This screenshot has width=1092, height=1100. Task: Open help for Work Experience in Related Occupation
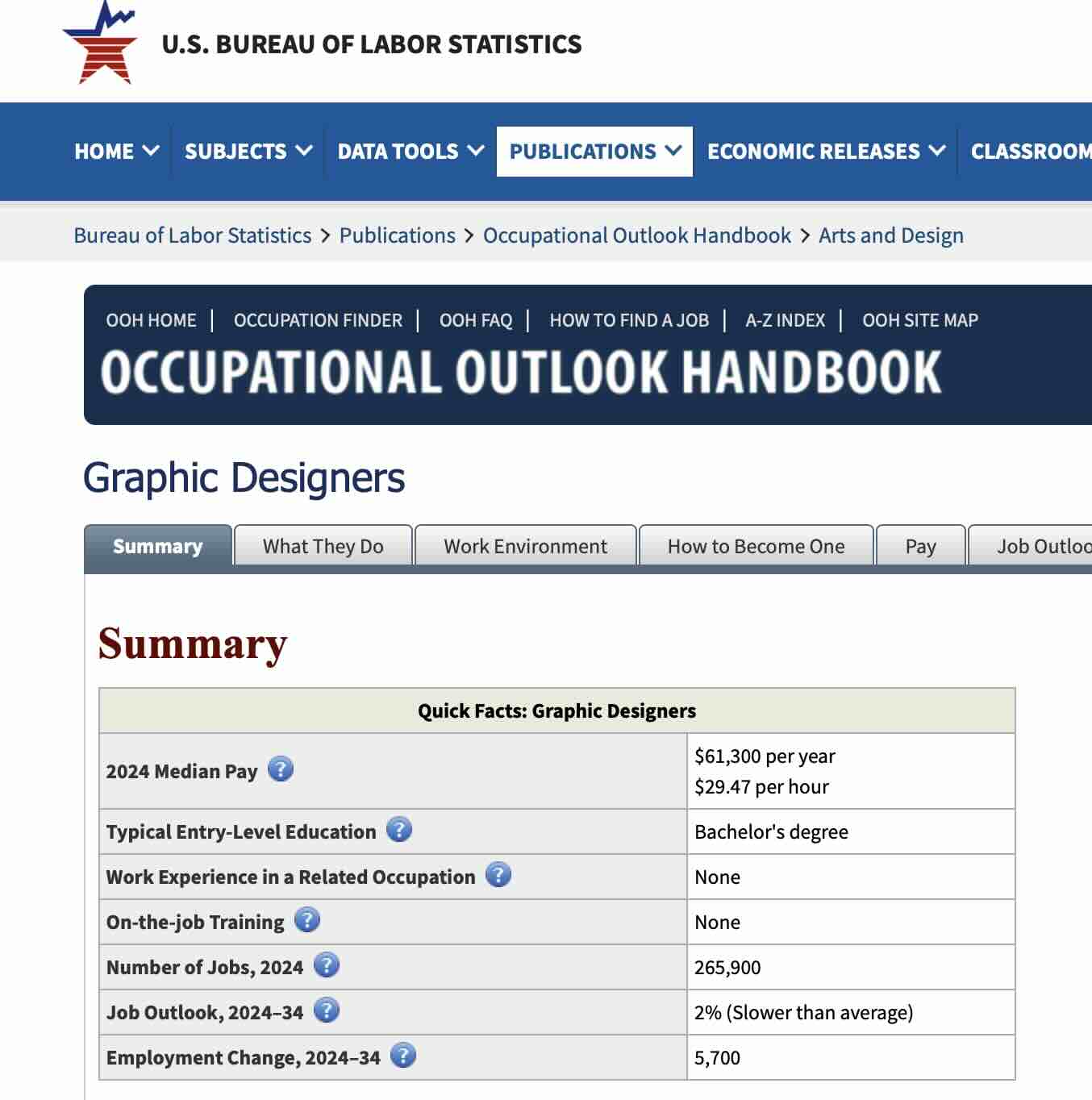click(498, 873)
